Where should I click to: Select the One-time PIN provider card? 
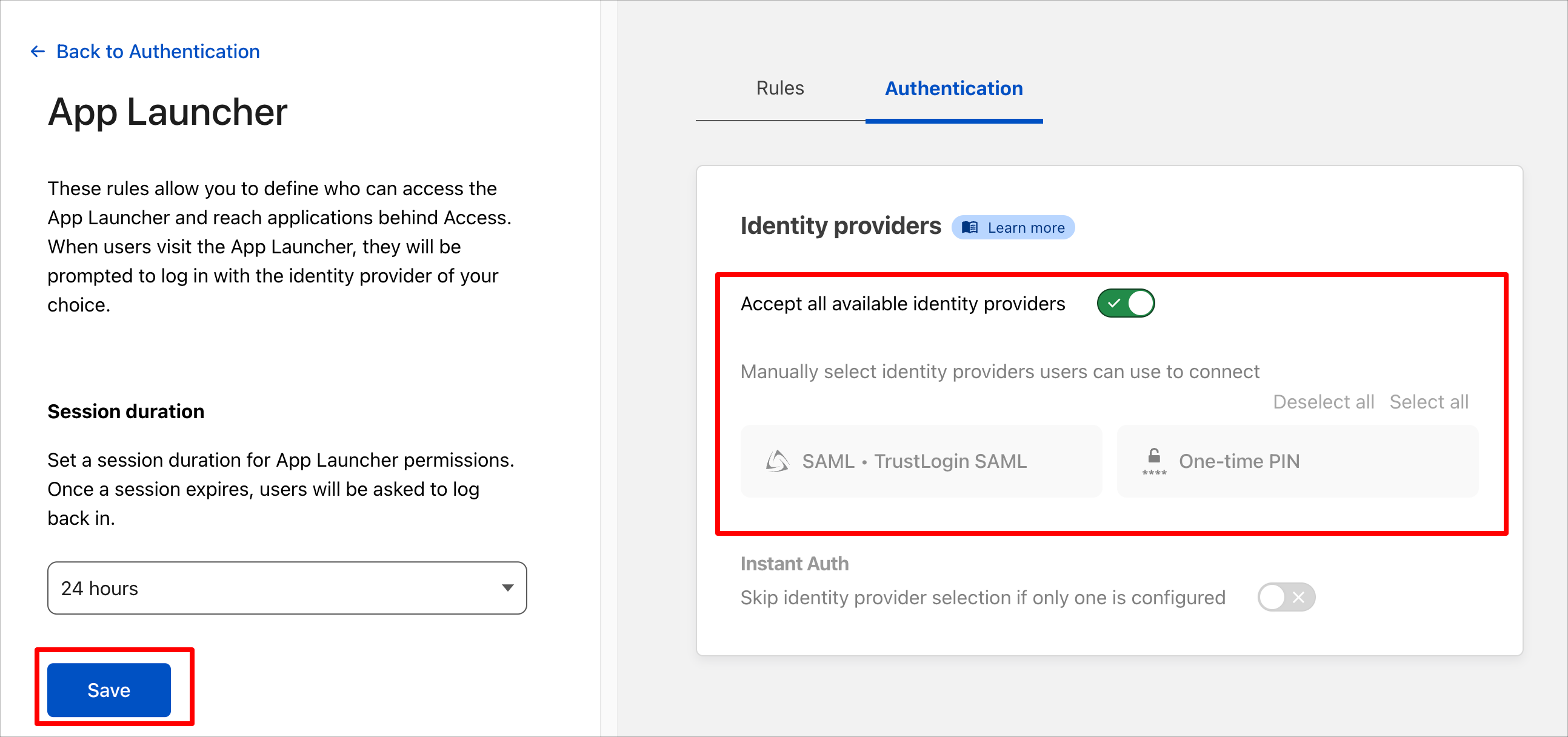[x=1298, y=461]
